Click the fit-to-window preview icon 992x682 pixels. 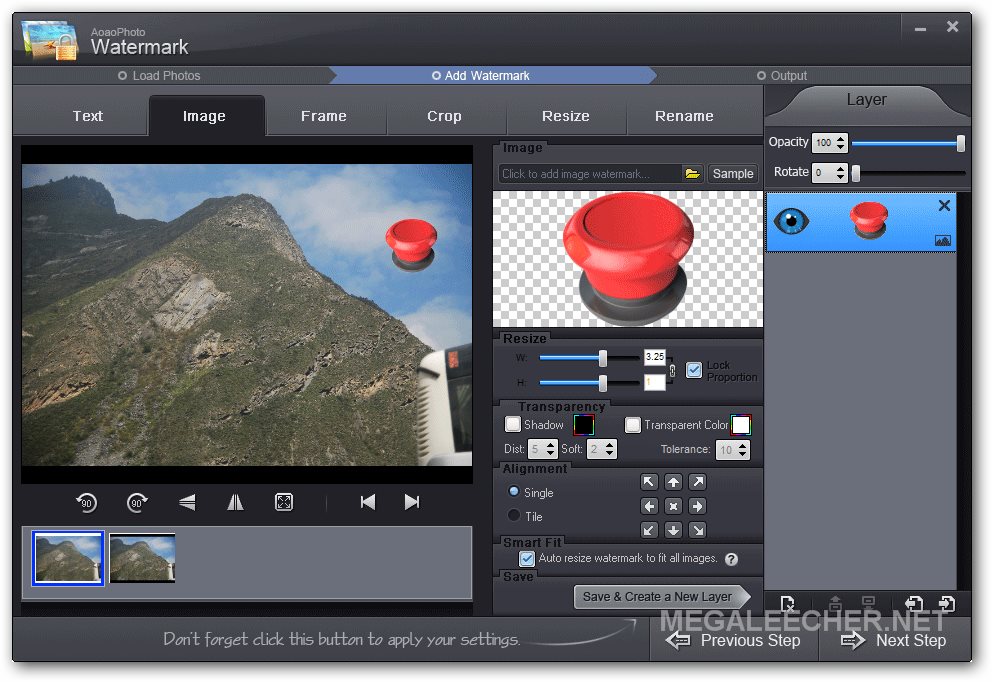[x=284, y=502]
